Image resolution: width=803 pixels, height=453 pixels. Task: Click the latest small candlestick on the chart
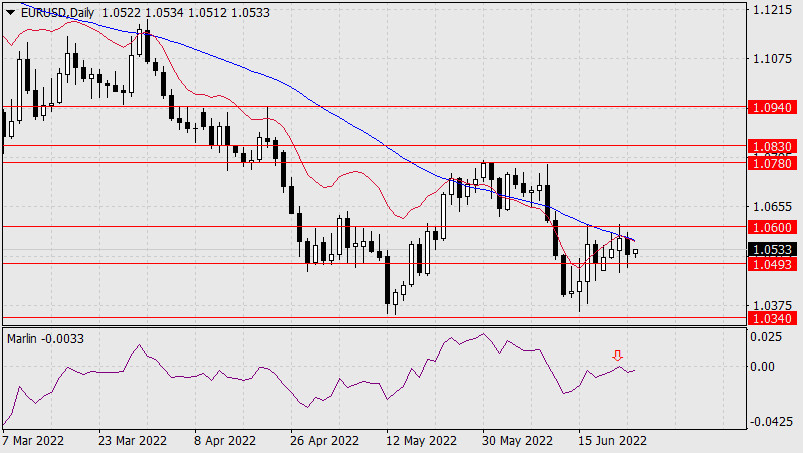click(636, 252)
